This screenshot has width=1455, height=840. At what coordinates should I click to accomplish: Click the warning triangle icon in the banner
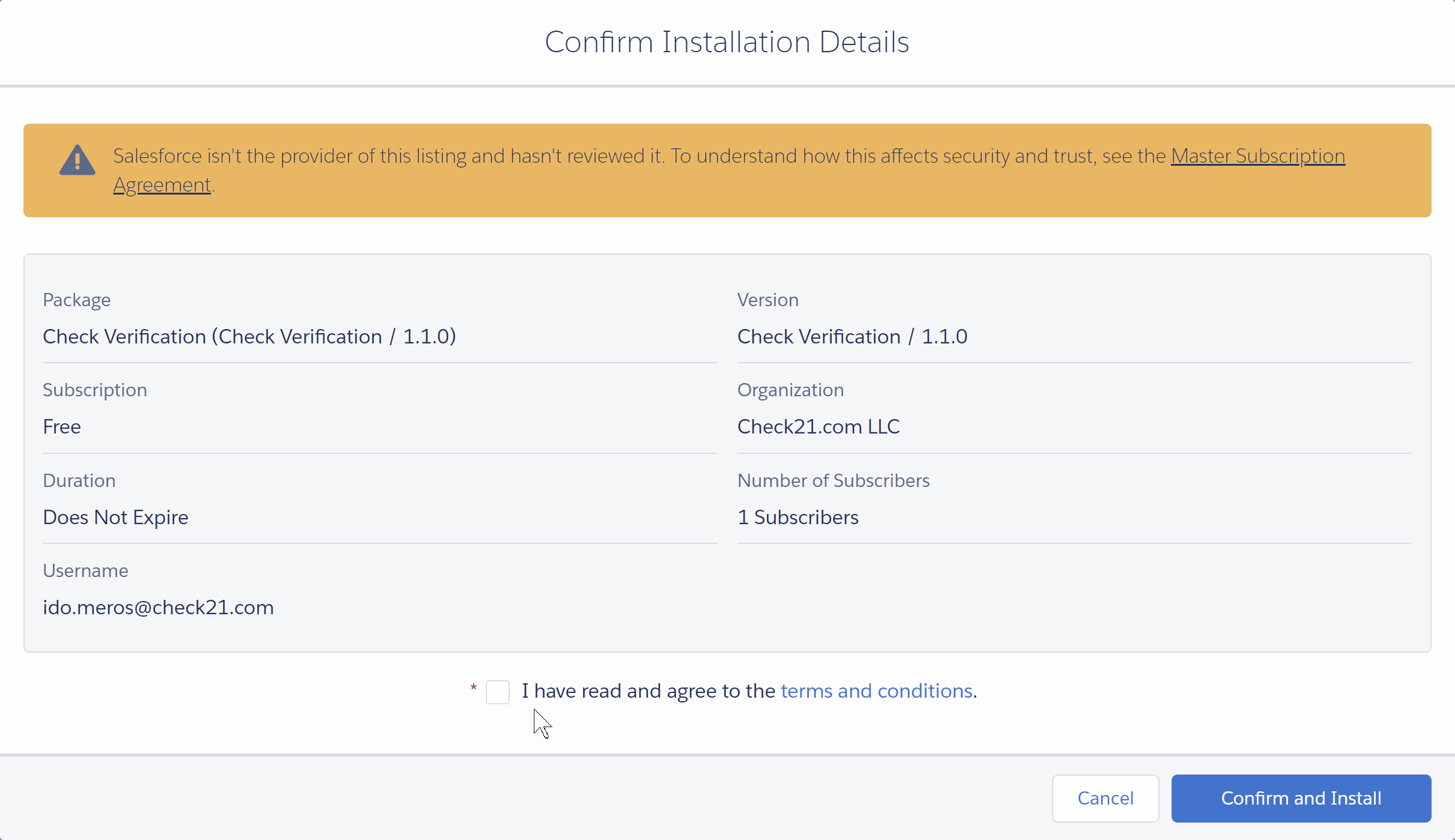[x=77, y=160]
